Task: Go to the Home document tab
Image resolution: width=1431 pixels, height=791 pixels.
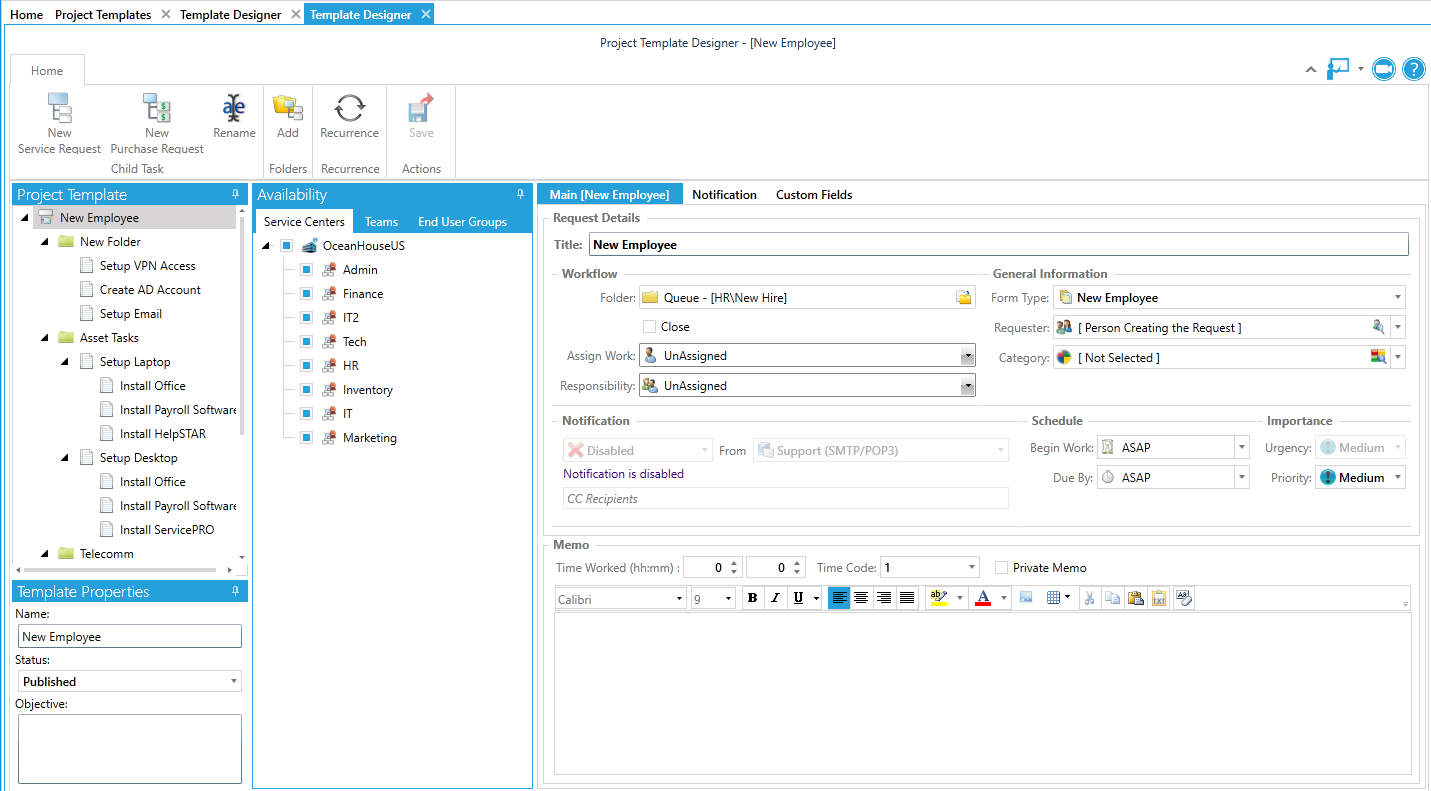Action: pyautogui.click(x=26, y=15)
